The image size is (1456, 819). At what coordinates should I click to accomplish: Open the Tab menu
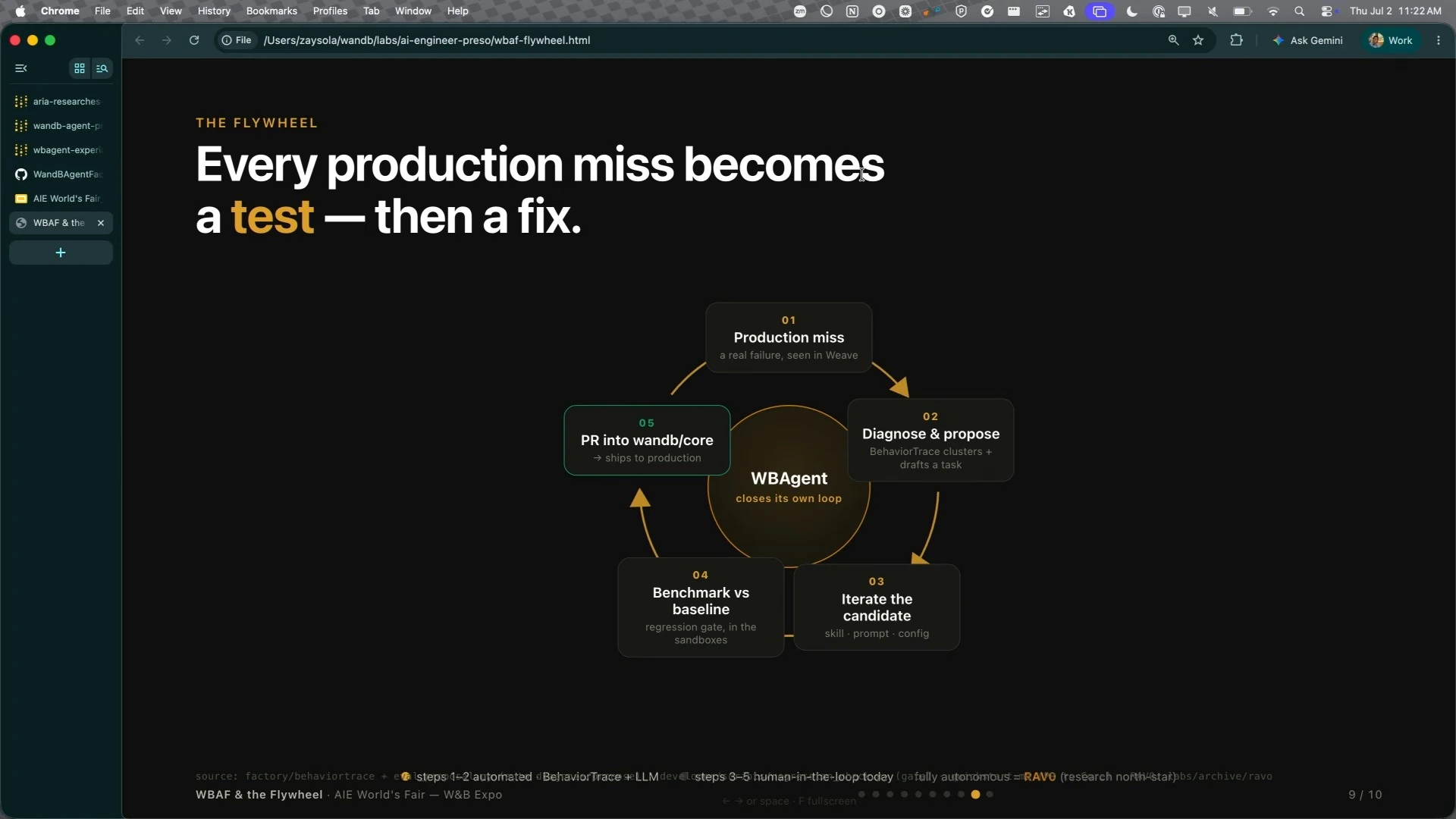(x=371, y=11)
